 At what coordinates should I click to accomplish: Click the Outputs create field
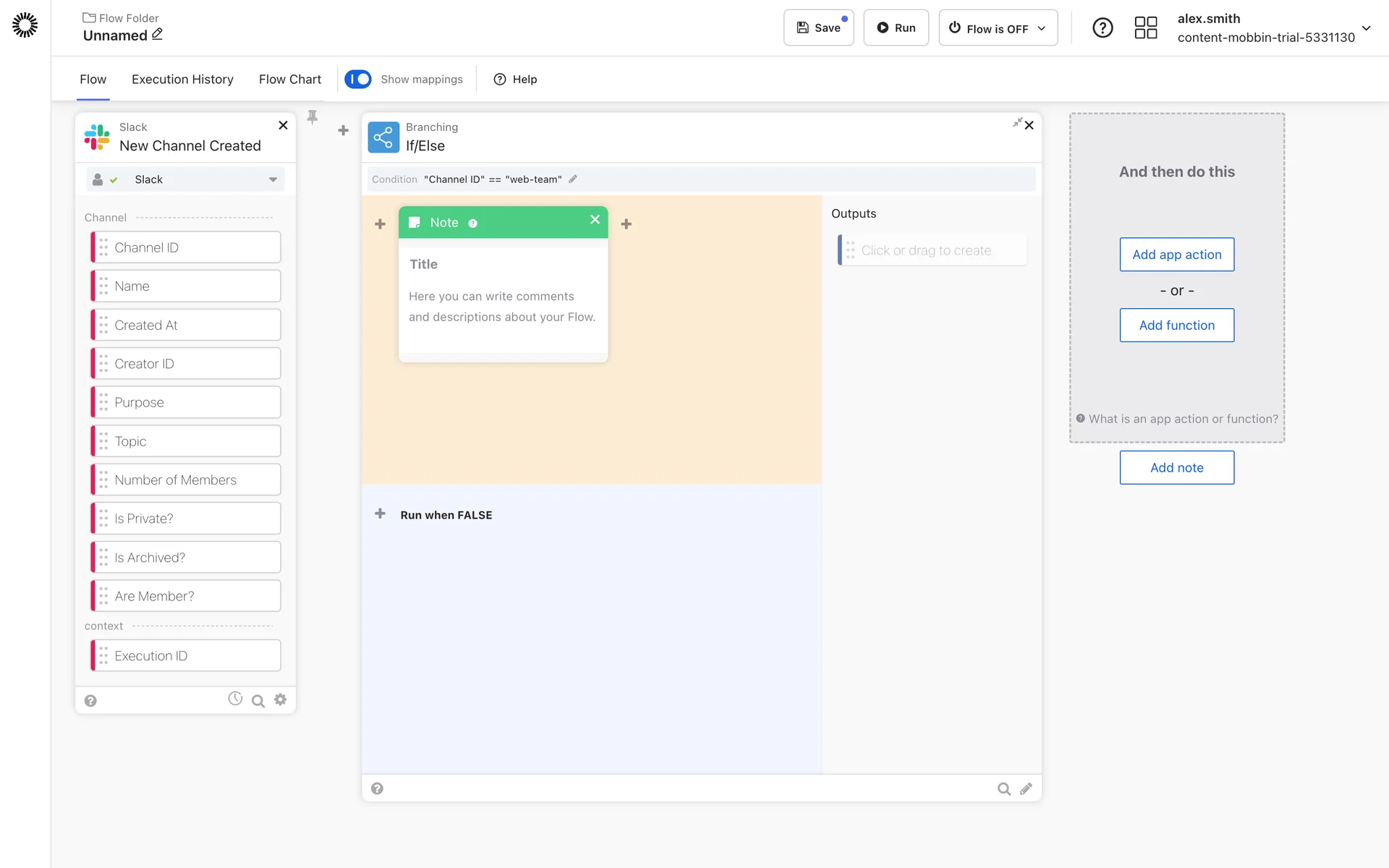pyautogui.click(x=932, y=250)
